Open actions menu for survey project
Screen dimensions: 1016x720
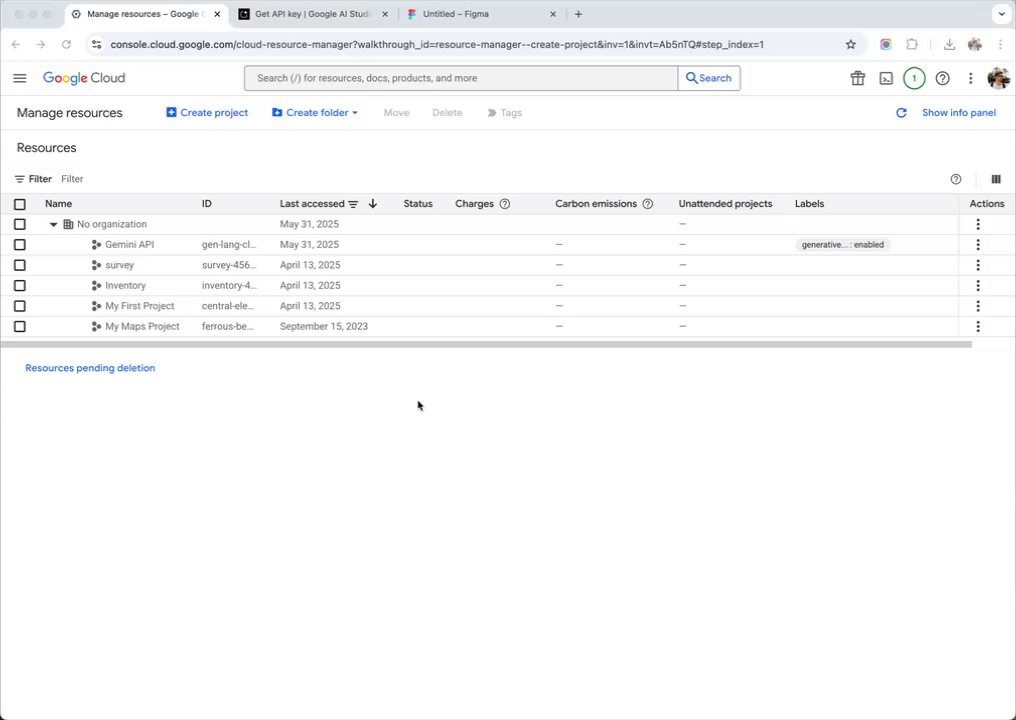point(978,265)
